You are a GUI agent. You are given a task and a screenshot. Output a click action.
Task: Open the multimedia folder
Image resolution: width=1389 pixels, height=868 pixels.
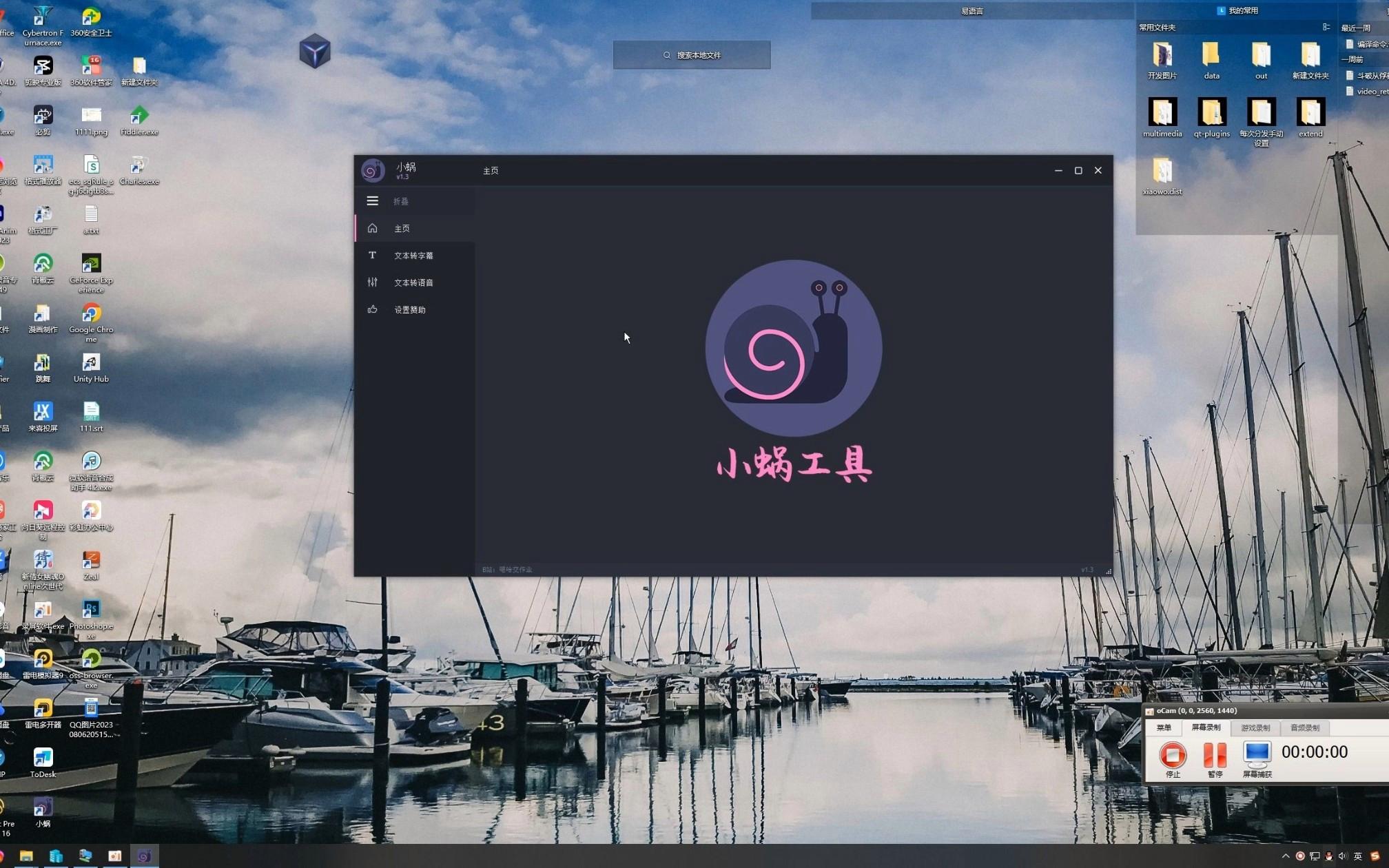coord(1162,118)
